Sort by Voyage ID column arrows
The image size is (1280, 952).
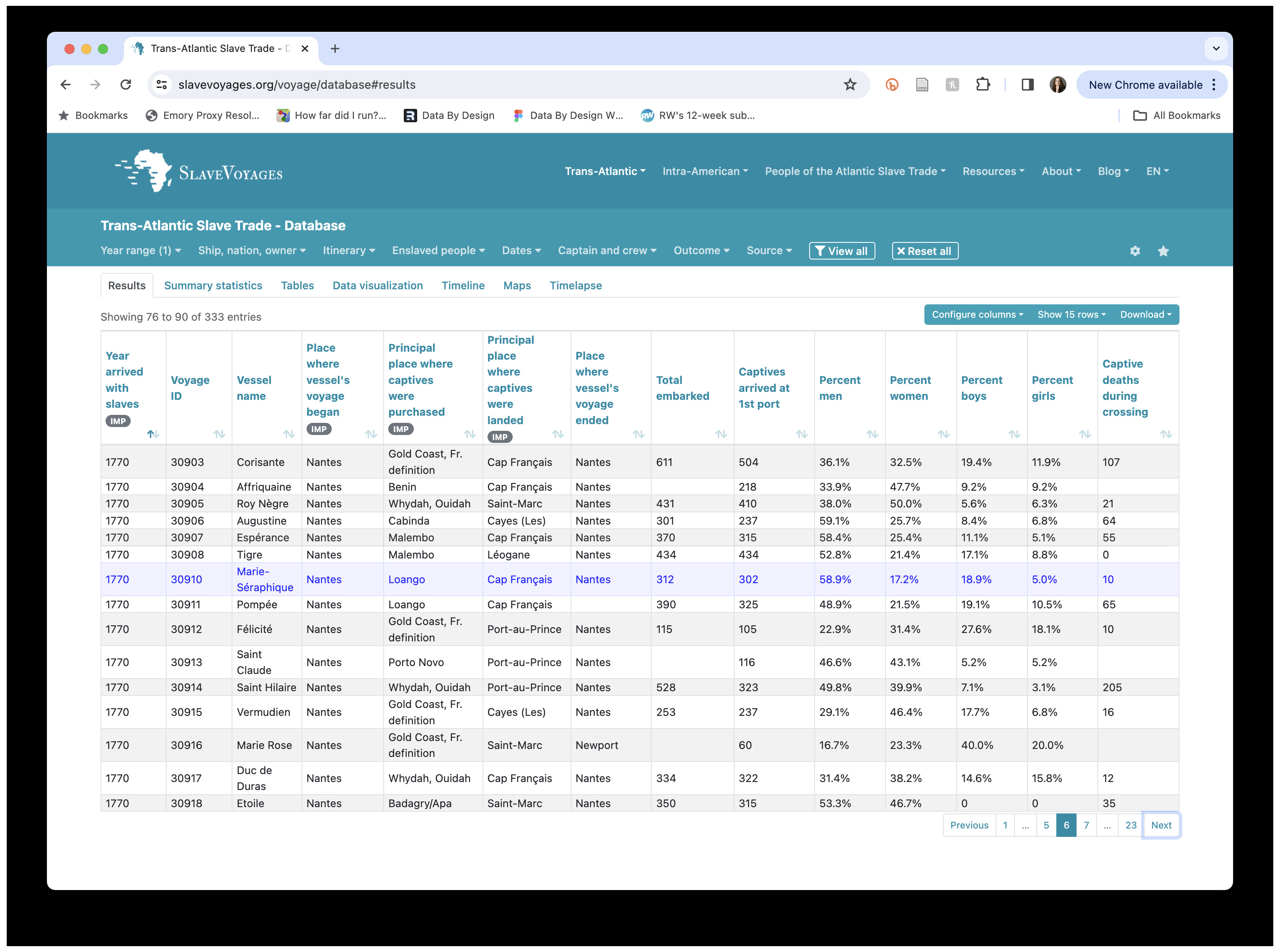(219, 434)
